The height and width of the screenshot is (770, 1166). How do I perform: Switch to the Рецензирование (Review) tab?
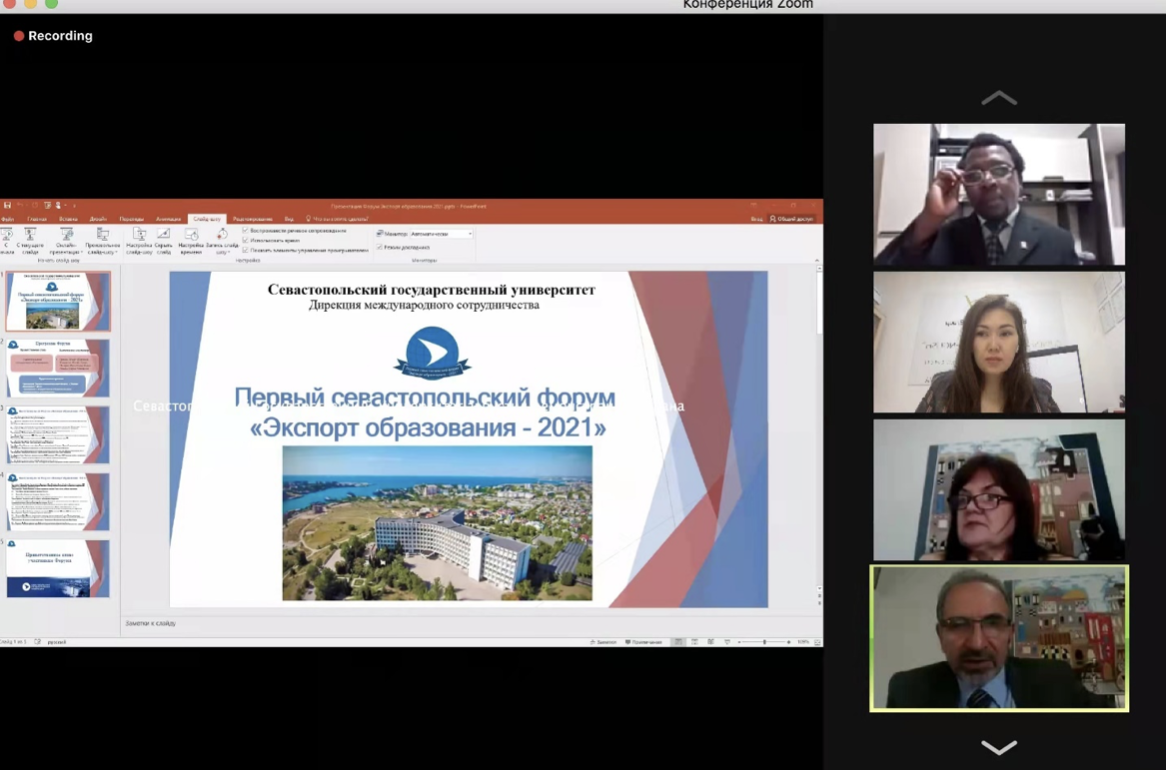[x=253, y=219]
